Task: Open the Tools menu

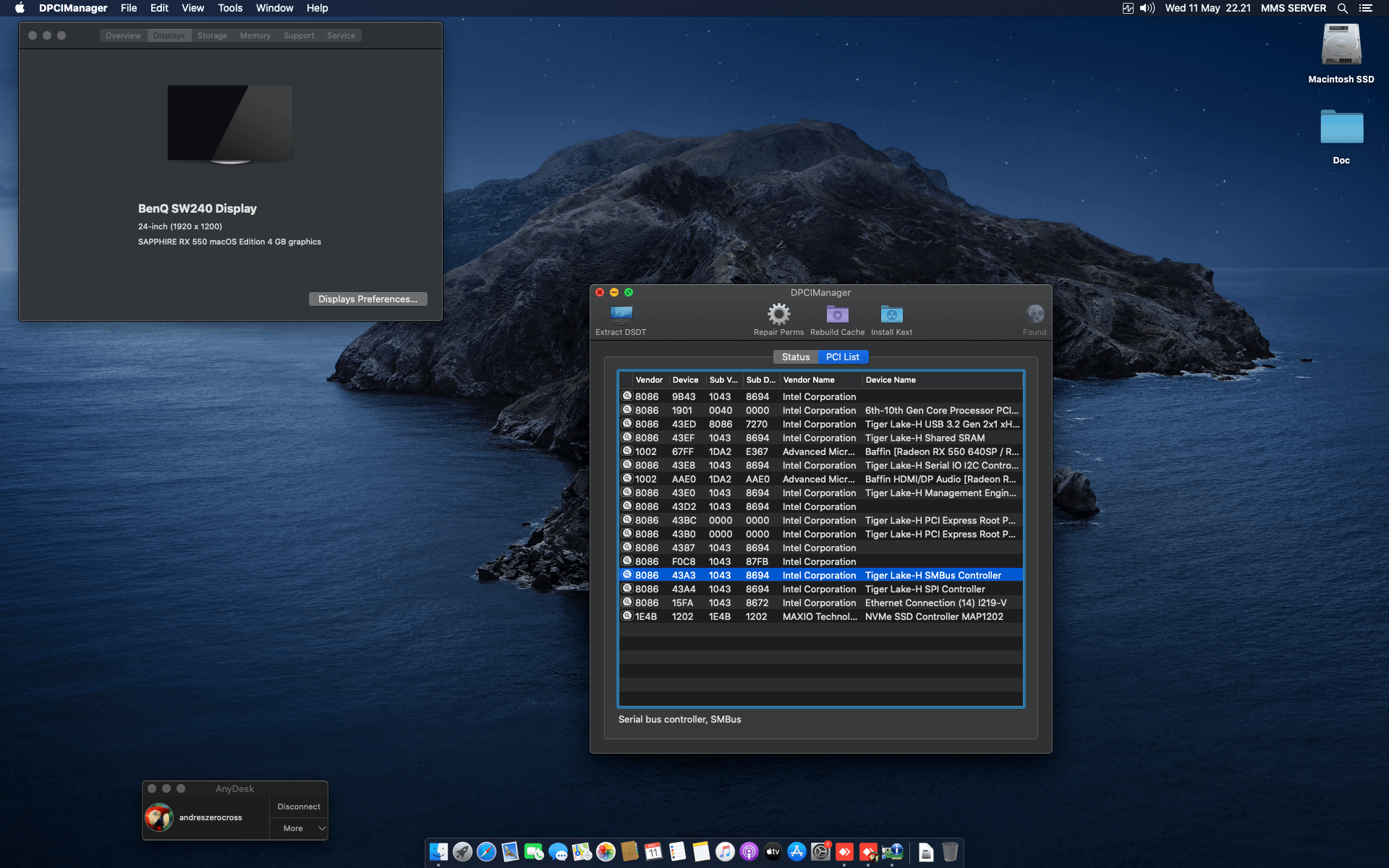Action: 229,8
